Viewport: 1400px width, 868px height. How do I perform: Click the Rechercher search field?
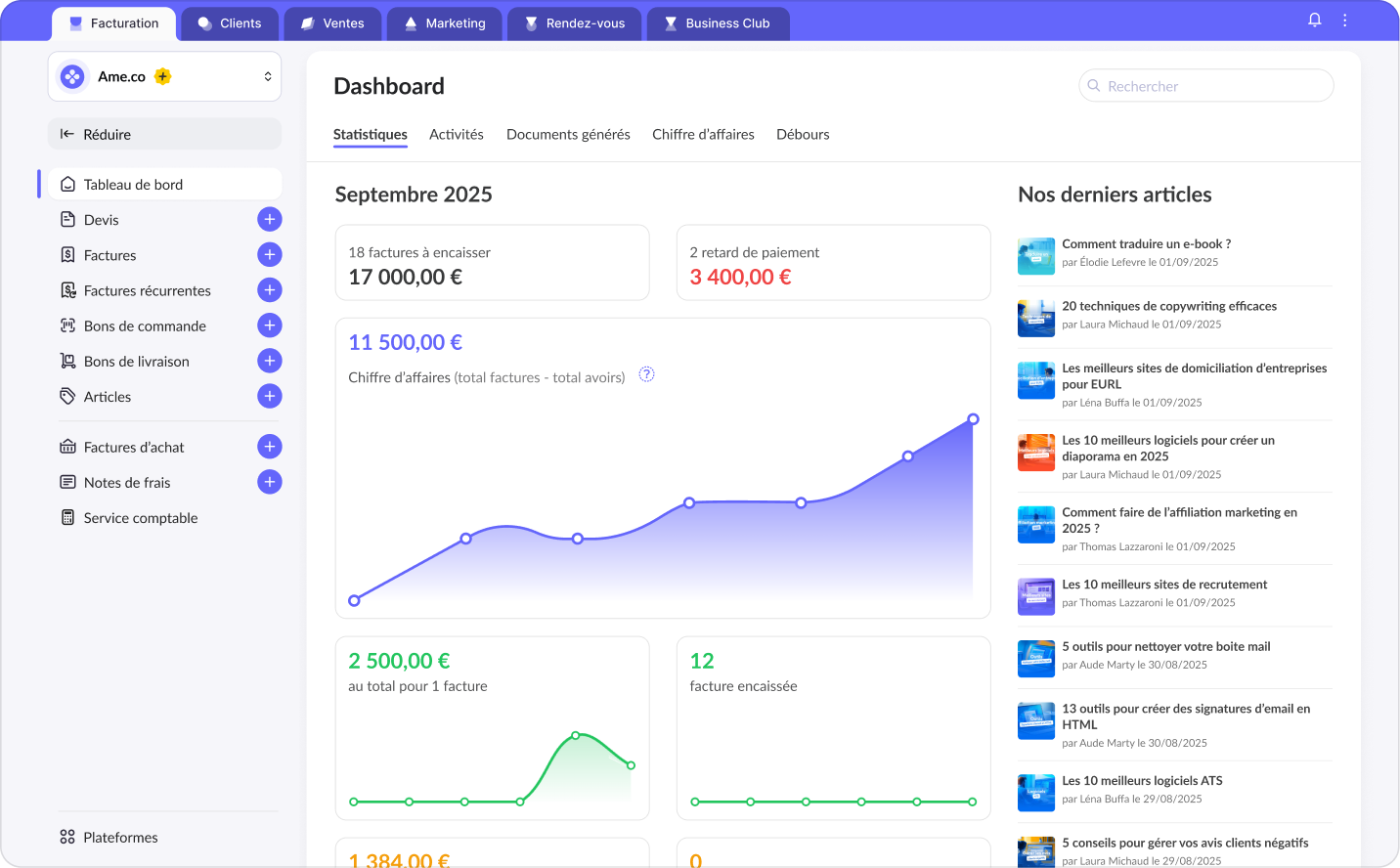(x=1212, y=86)
